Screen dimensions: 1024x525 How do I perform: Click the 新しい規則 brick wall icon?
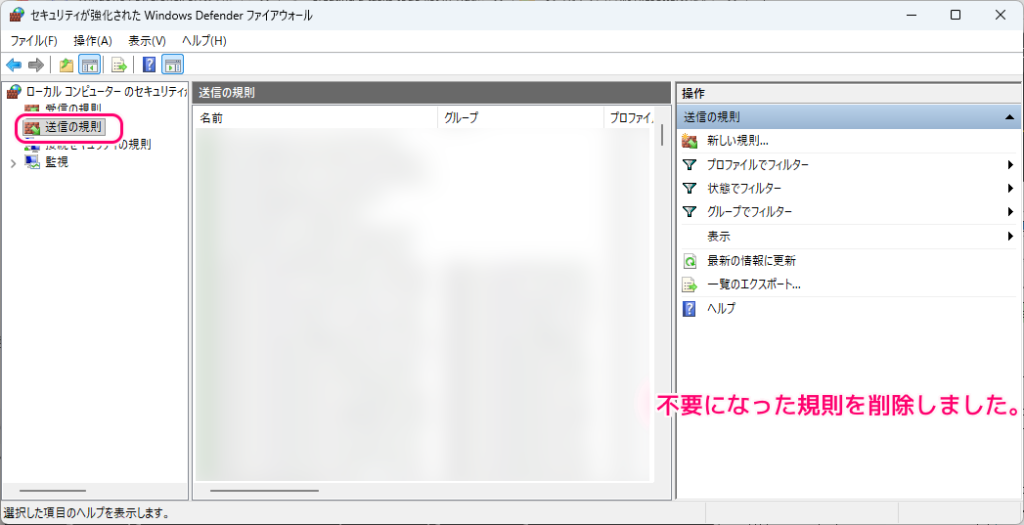point(689,140)
